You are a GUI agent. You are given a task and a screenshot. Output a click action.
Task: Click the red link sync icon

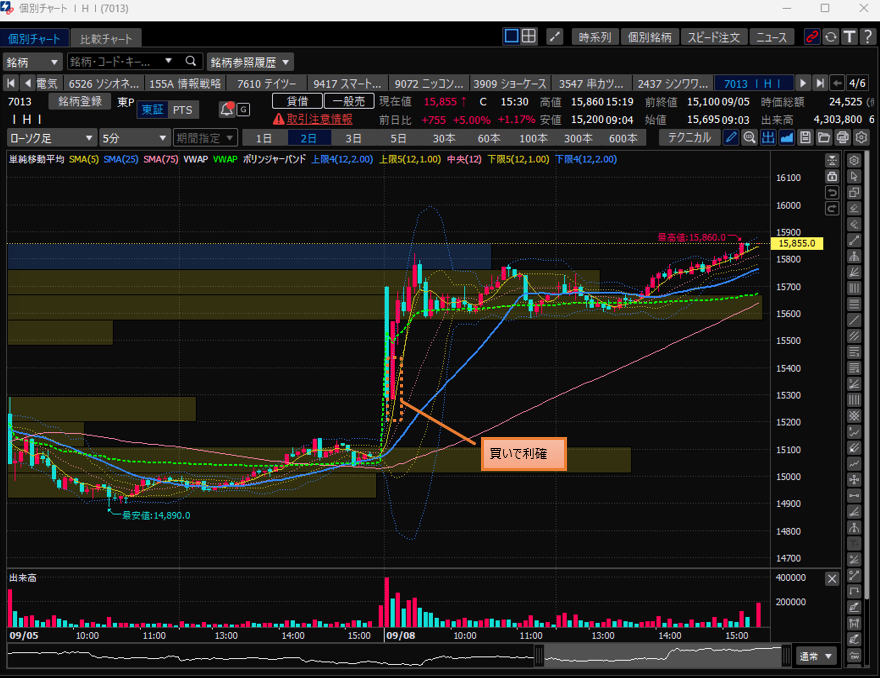[813, 37]
